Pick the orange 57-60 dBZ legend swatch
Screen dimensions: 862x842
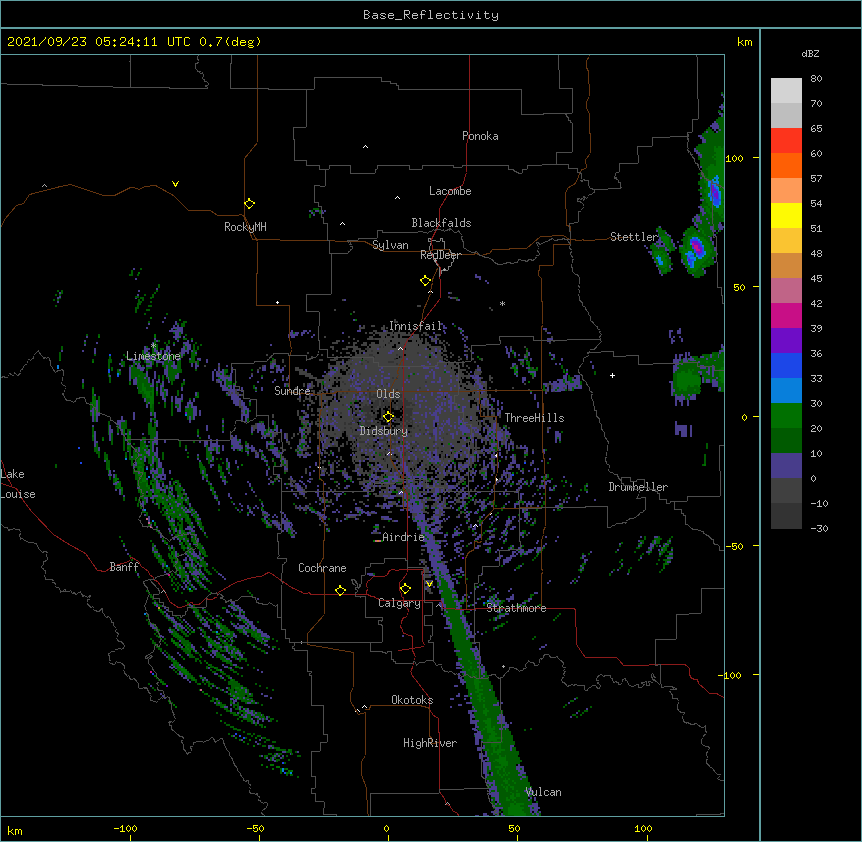[x=786, y=165]
